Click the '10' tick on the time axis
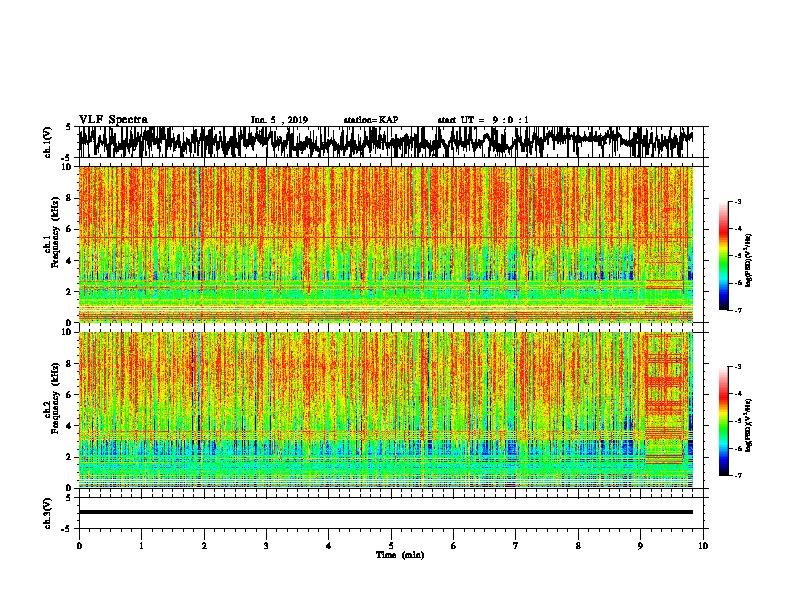Screen dimensions: 792x612 (703, 546)
